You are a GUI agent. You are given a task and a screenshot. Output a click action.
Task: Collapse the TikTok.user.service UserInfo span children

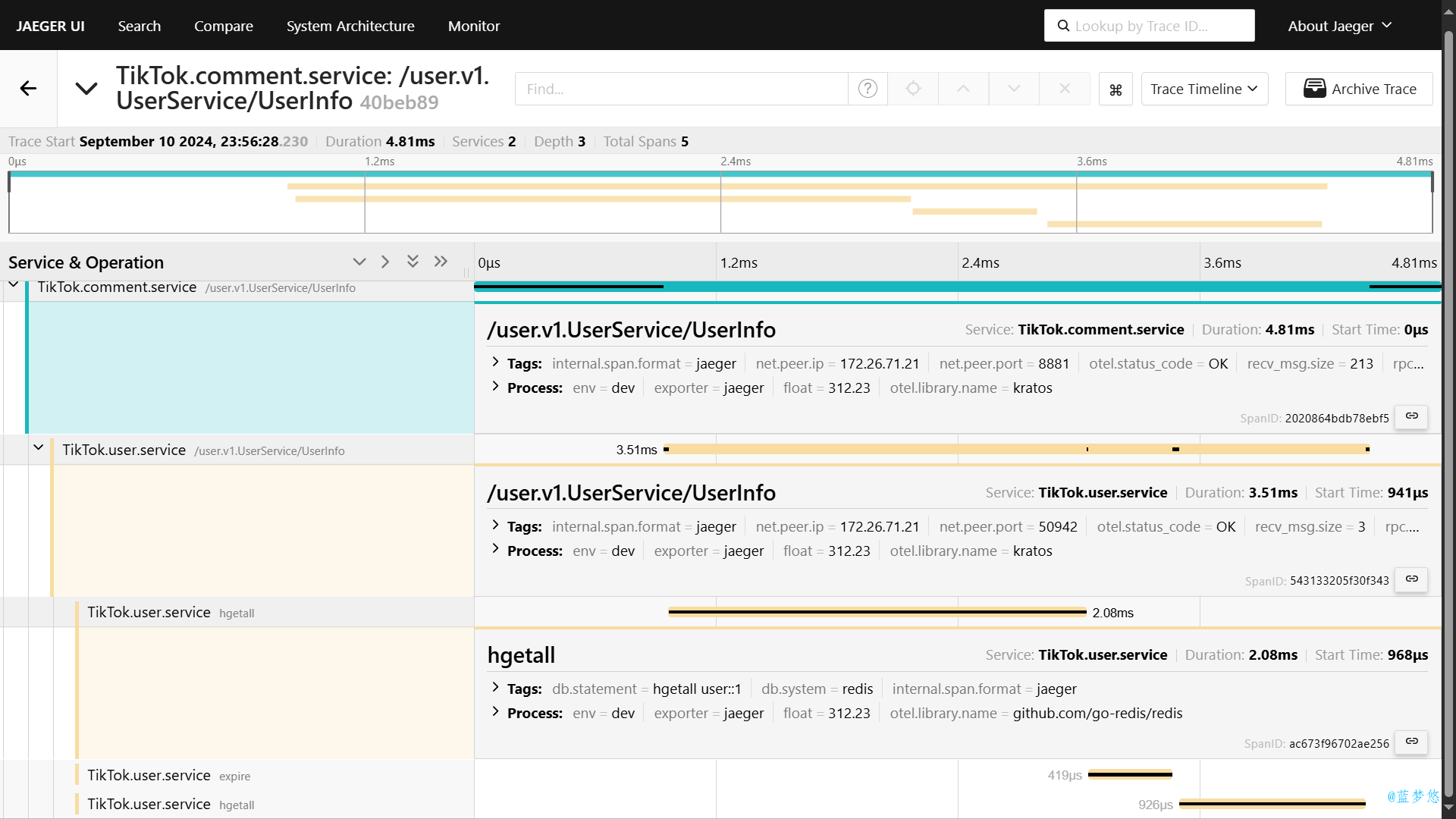[x=38, y=448]
